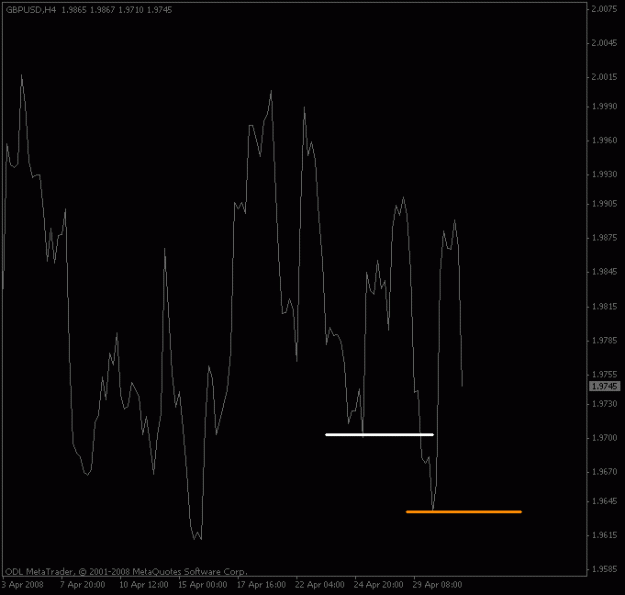This screenshot has height=595, width=625.
Task: Click the price scale value 1.9990
Action: pos(604,106)
